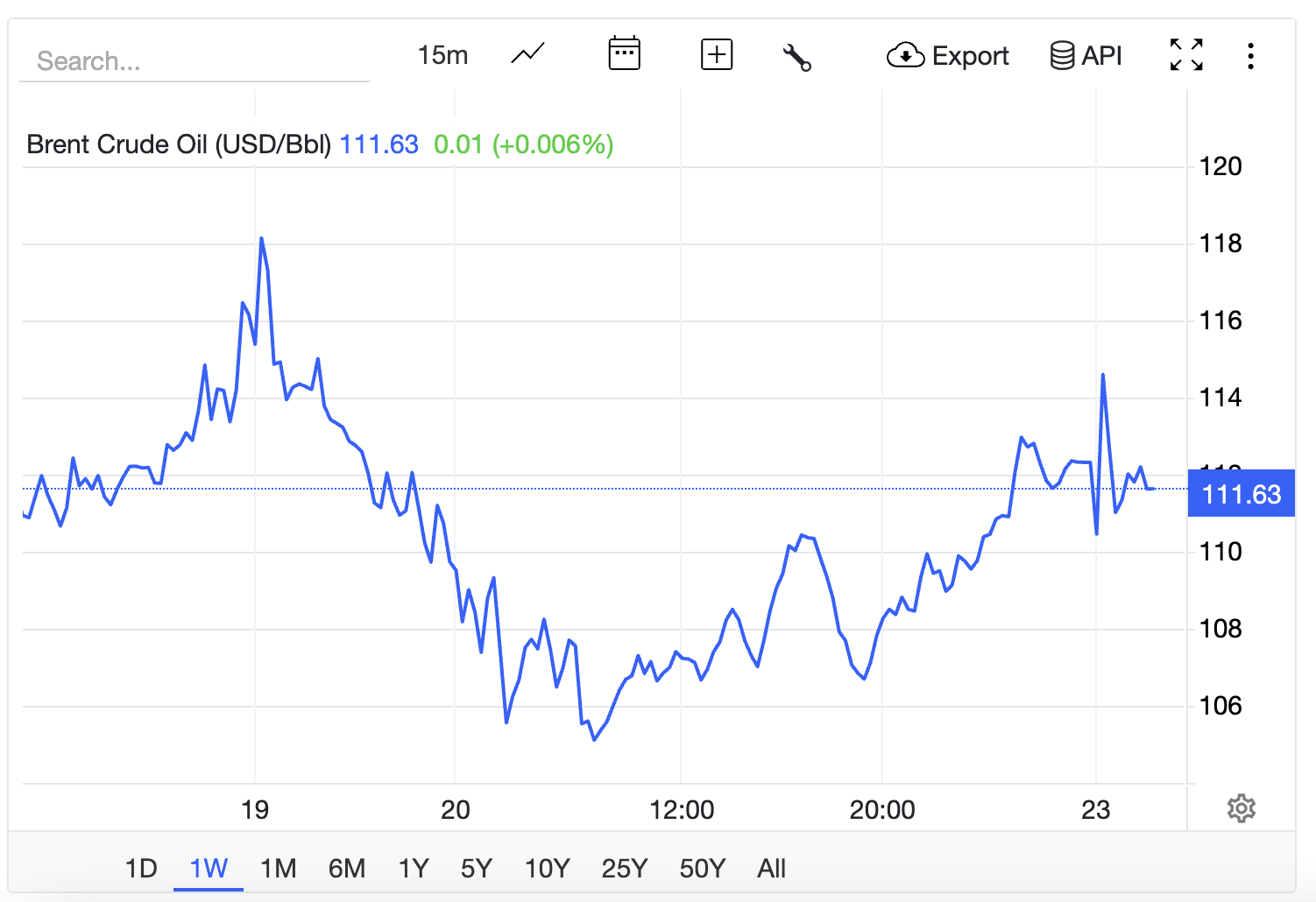
Task: Select the 1W time range
Action: 209,868
